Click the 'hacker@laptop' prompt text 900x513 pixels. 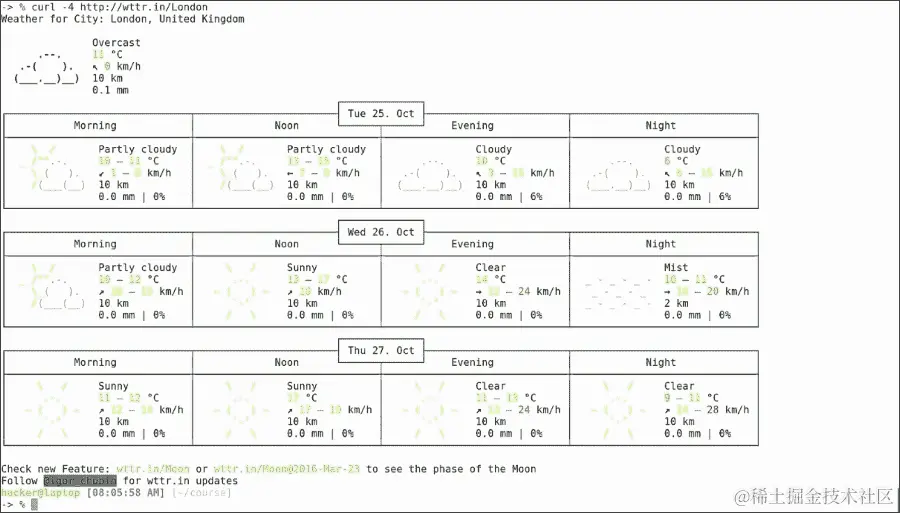[40, 493]
